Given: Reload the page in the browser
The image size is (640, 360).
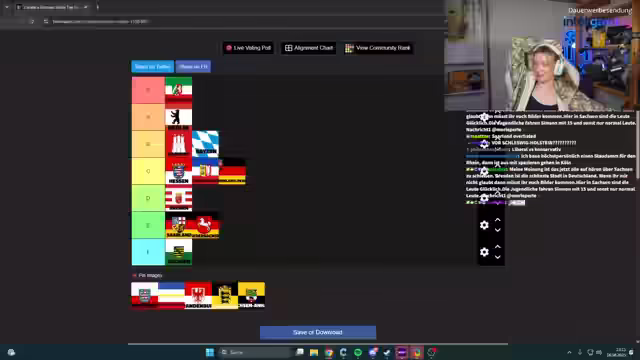Looking at the screenshot, I should [32, 21].
